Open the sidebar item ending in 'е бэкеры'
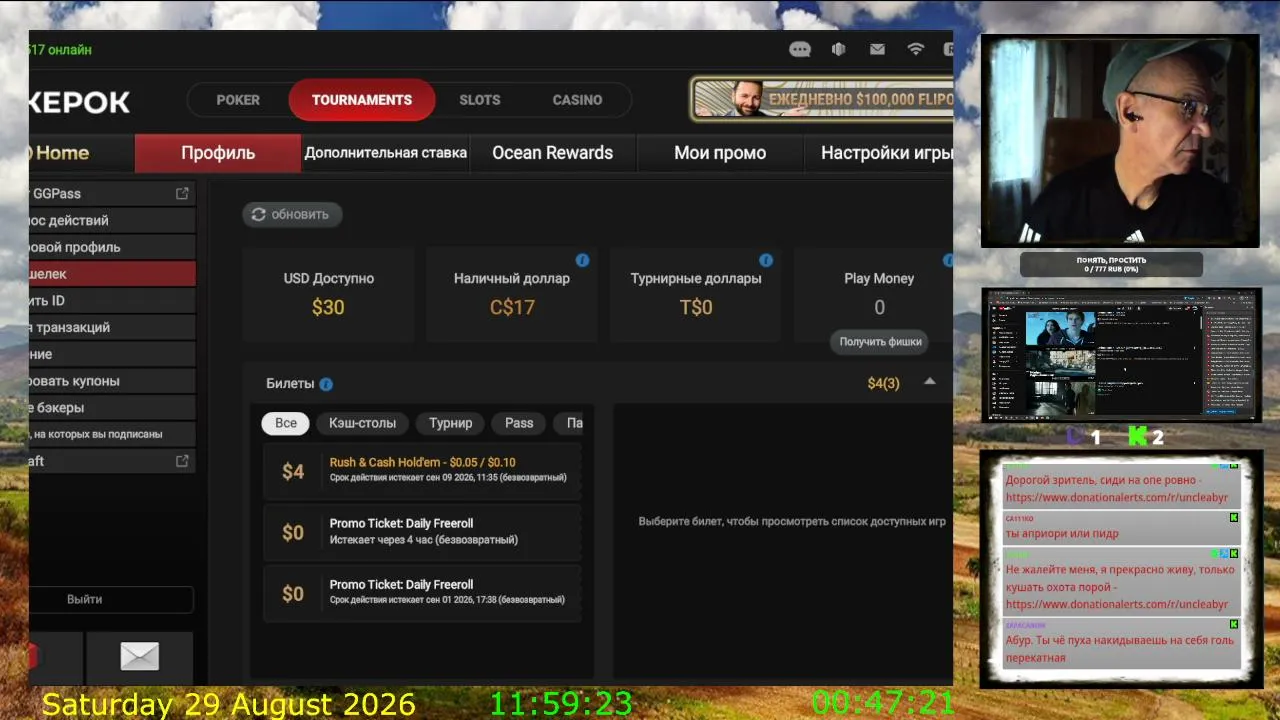Image resolution: width=1280 pixels, height=720 pixels. point(112,407)
